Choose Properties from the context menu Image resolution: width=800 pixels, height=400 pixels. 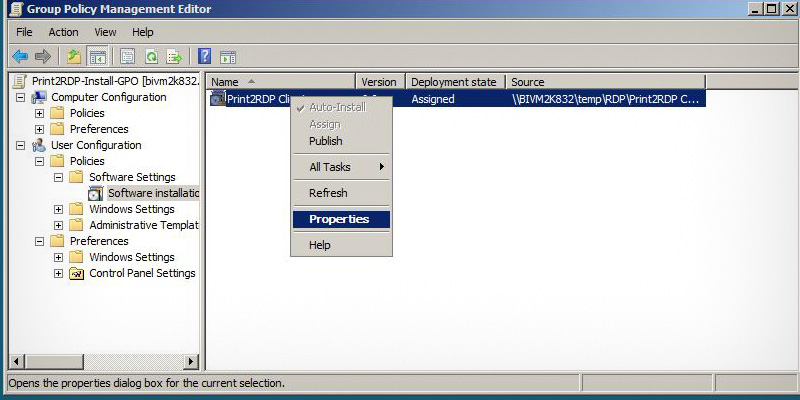pyautogui.click(x=339, y=219)
